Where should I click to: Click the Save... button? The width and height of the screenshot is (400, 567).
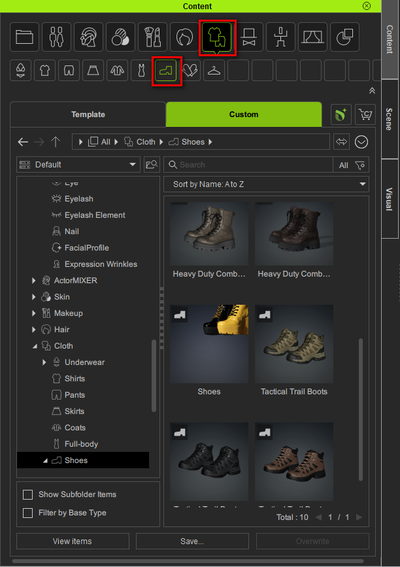(192, 541)
